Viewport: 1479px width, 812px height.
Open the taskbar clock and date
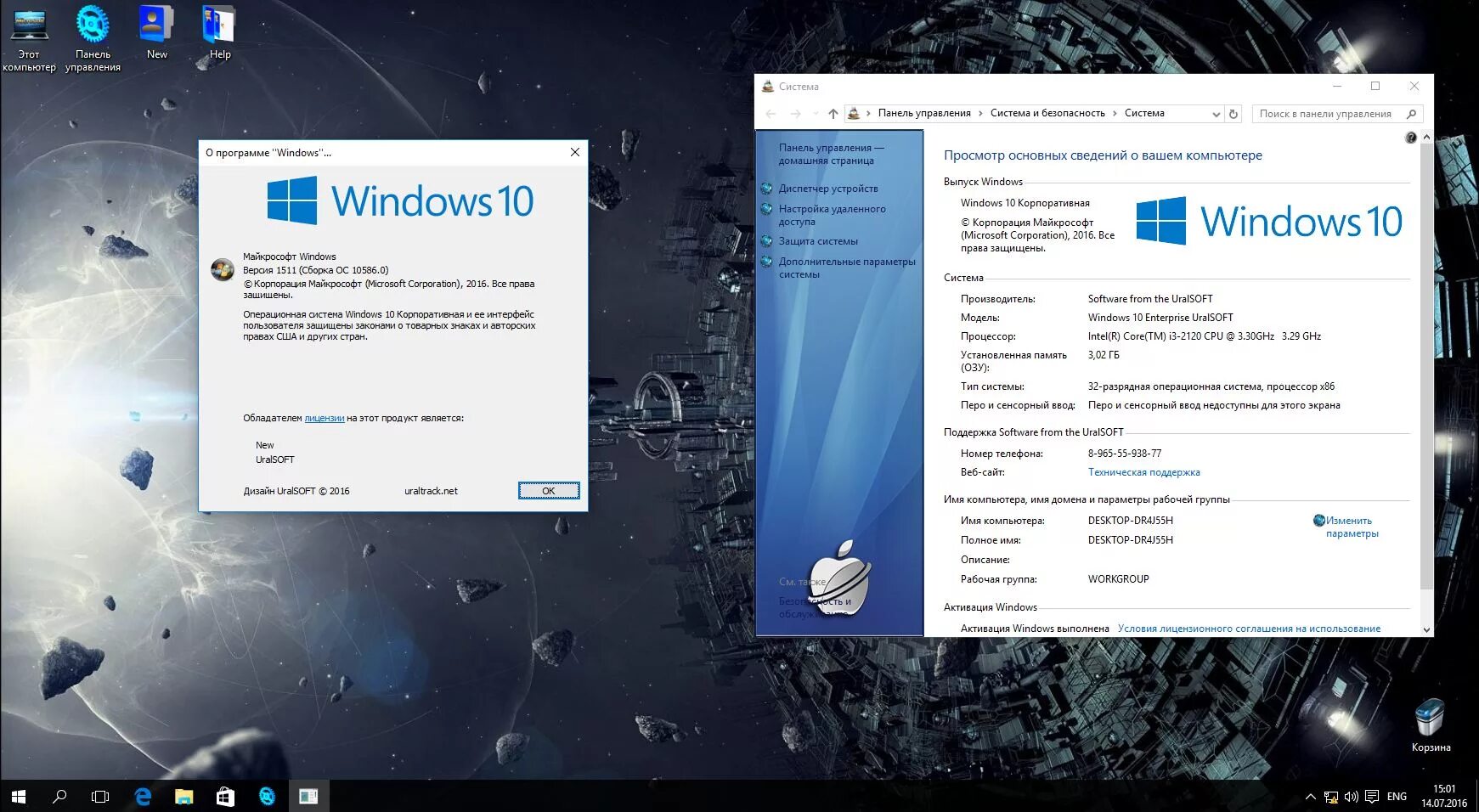(x=1444, y=796)
